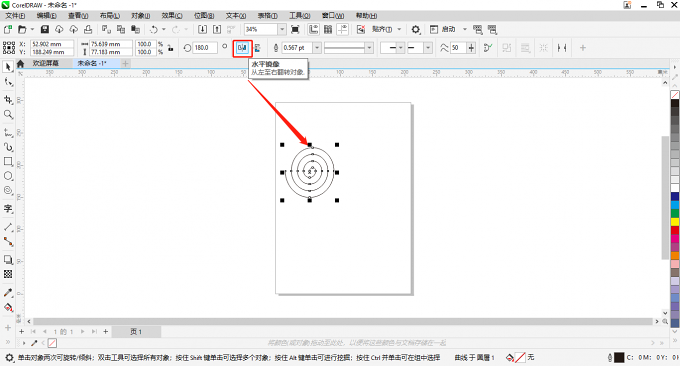
Task: Expand the 启动 launch dropdown arrow
Action: (x=464, y=29)
